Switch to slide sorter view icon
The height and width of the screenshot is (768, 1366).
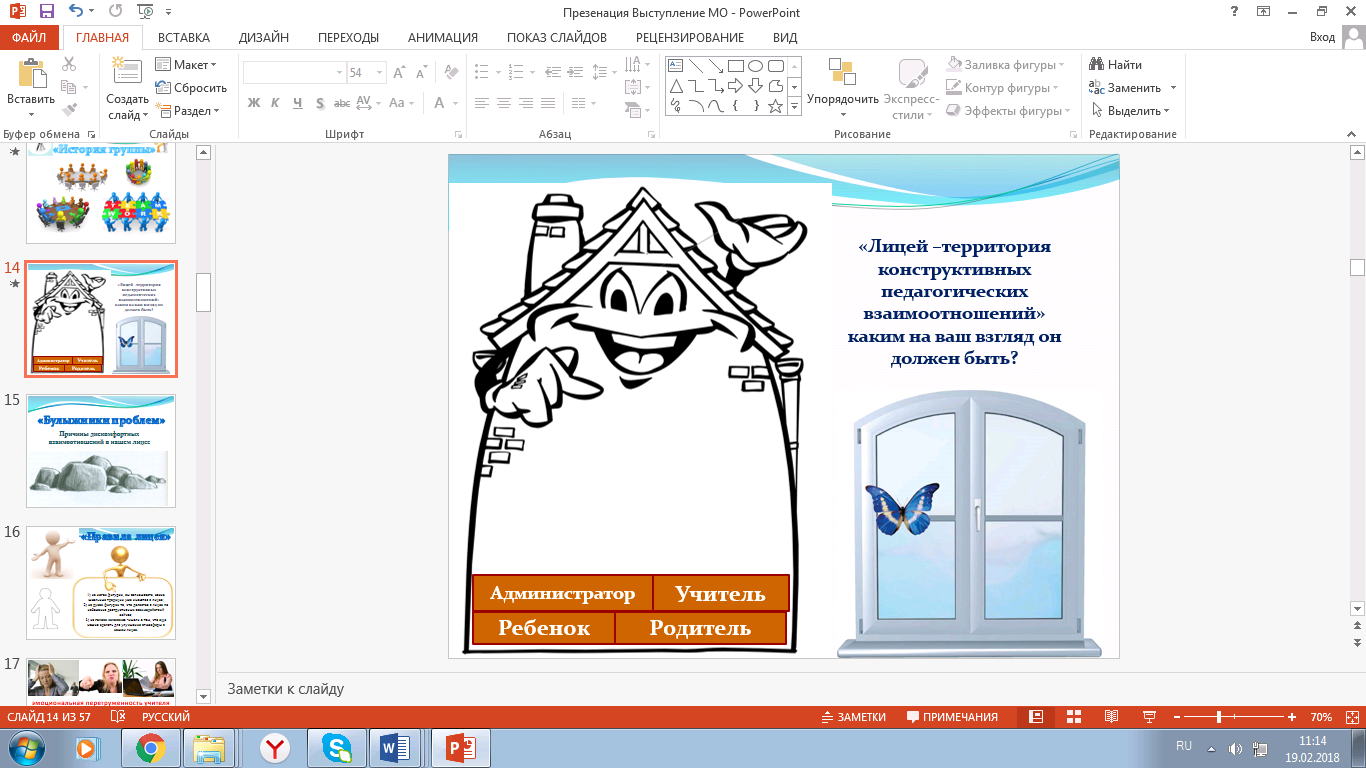[x=1073, y=717]
